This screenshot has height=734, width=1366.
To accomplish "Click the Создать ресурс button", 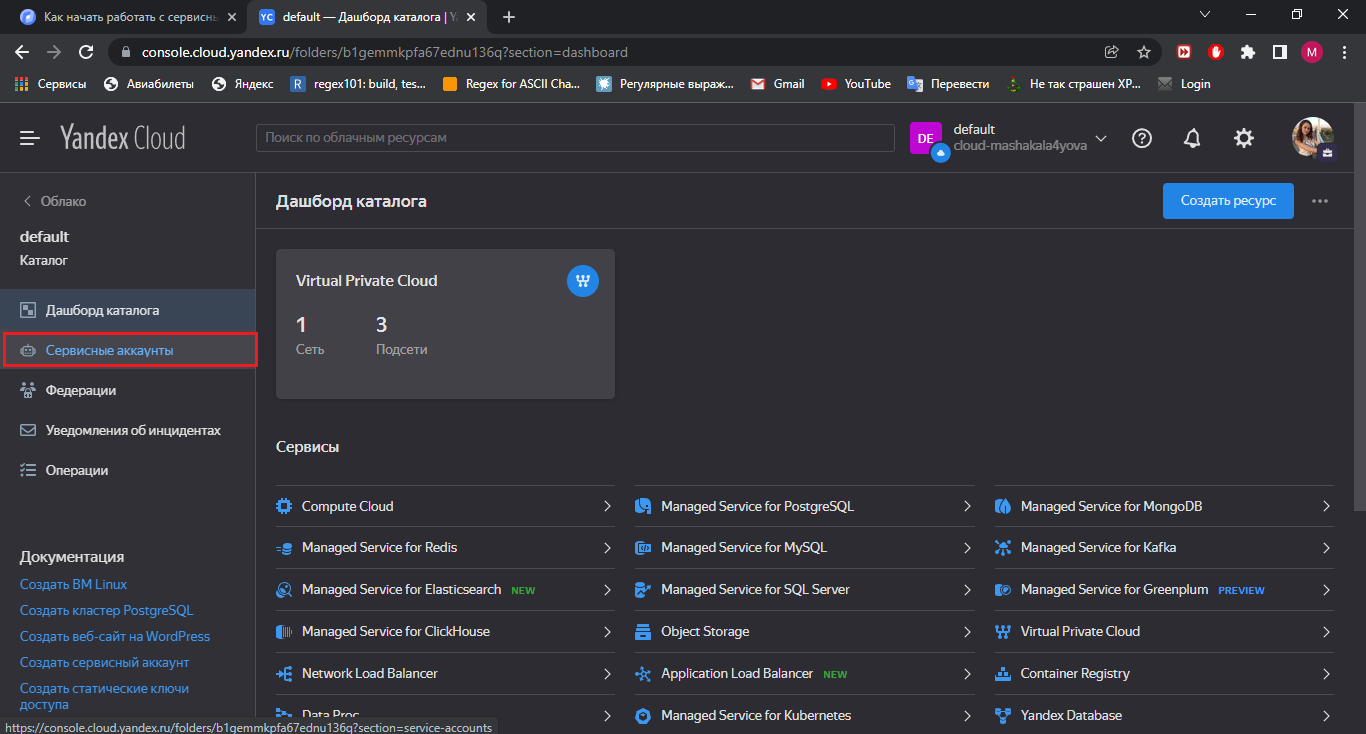I will click(1228, 201).
